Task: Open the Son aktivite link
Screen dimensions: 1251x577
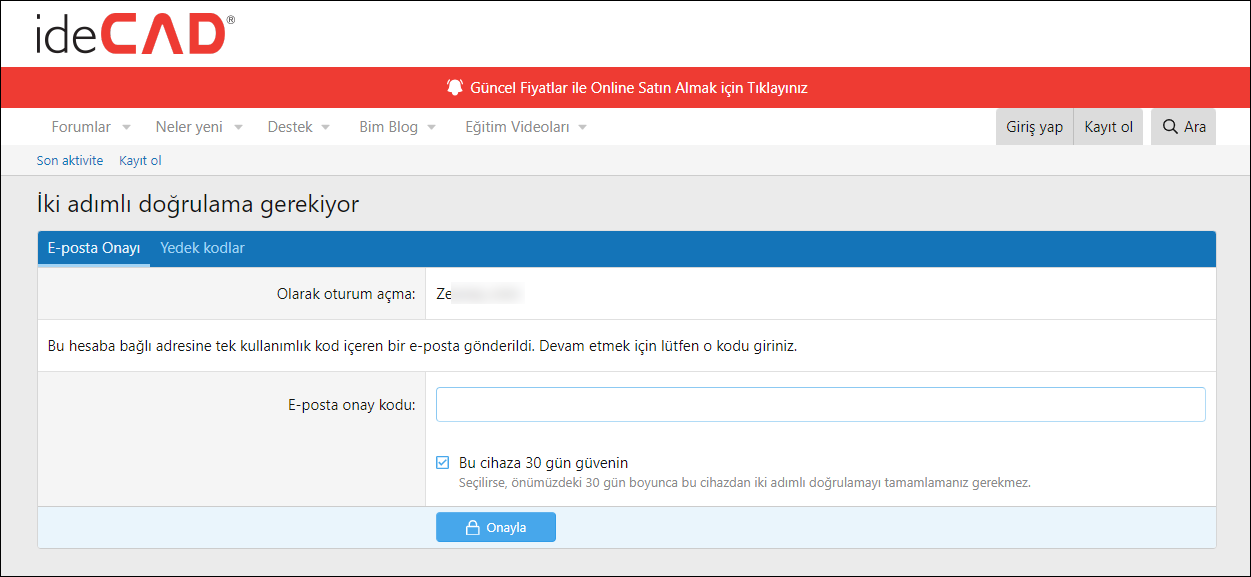Action: [x=70, y=160]
